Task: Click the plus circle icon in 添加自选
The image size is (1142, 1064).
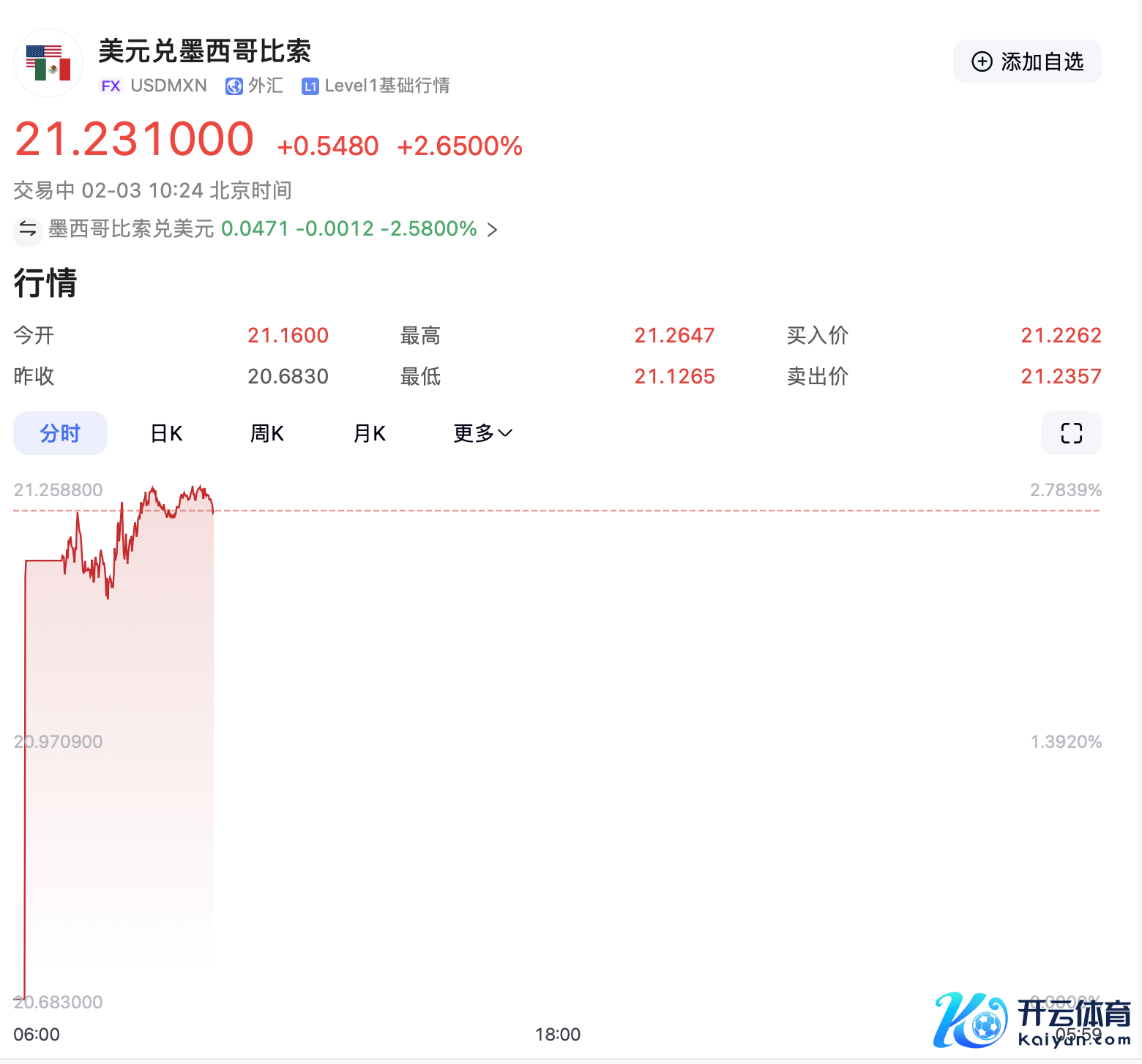Action: pos(982,62)
